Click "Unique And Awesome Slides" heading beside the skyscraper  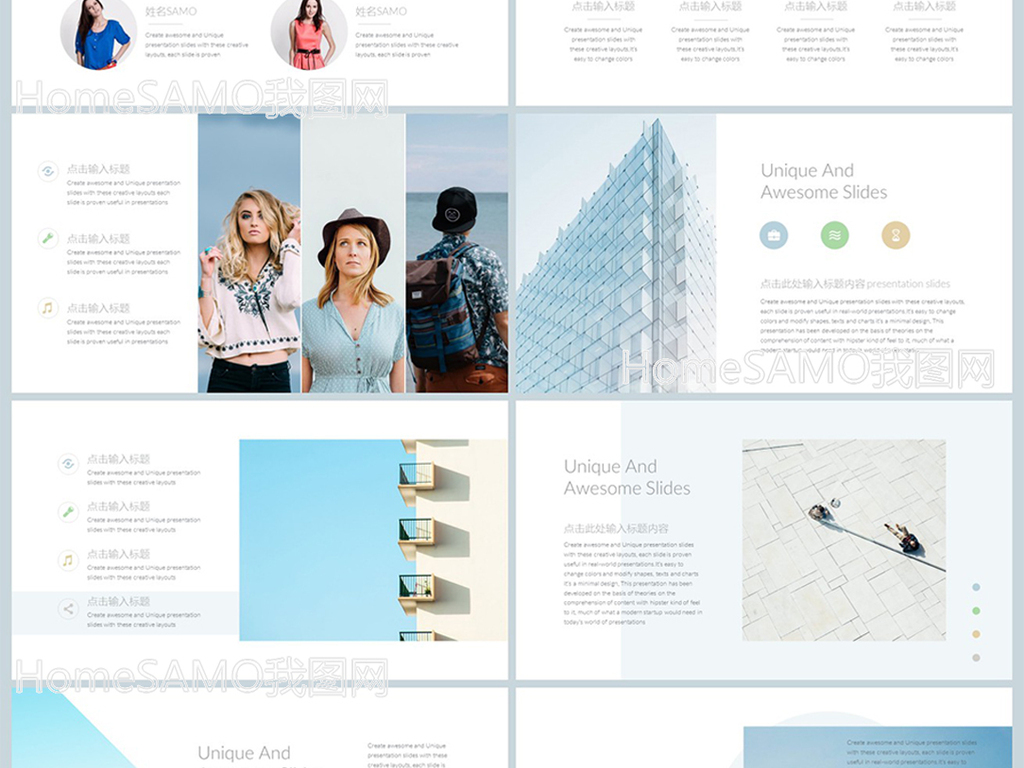(824, 181)
